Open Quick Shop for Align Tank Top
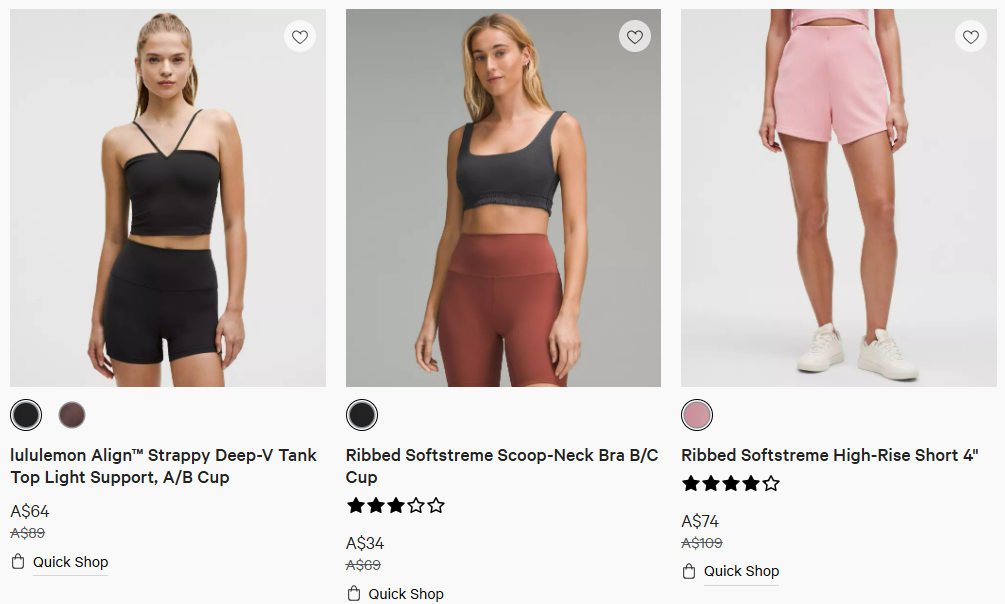The image size is (1005, 604). pyautogui.click(x=70, y=562)
